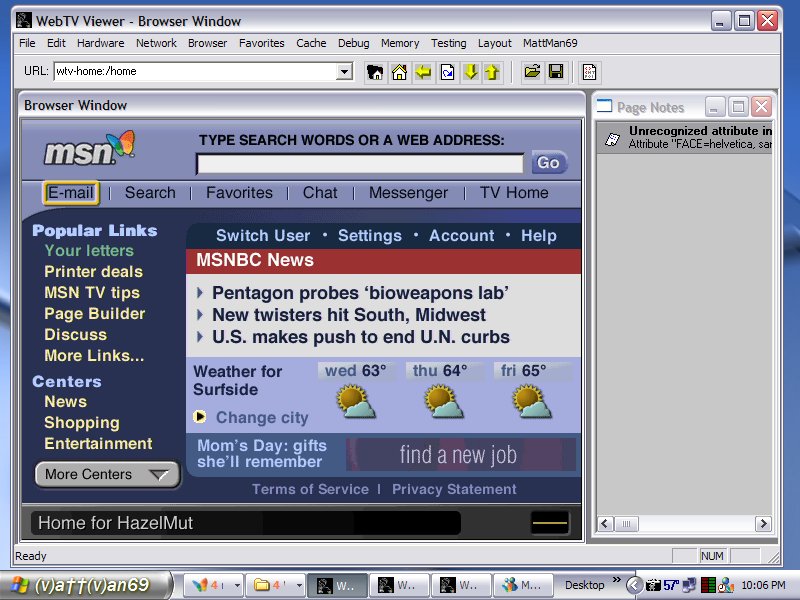Expand the folder taskbar group dropdown arrow

tap(299, 585)
